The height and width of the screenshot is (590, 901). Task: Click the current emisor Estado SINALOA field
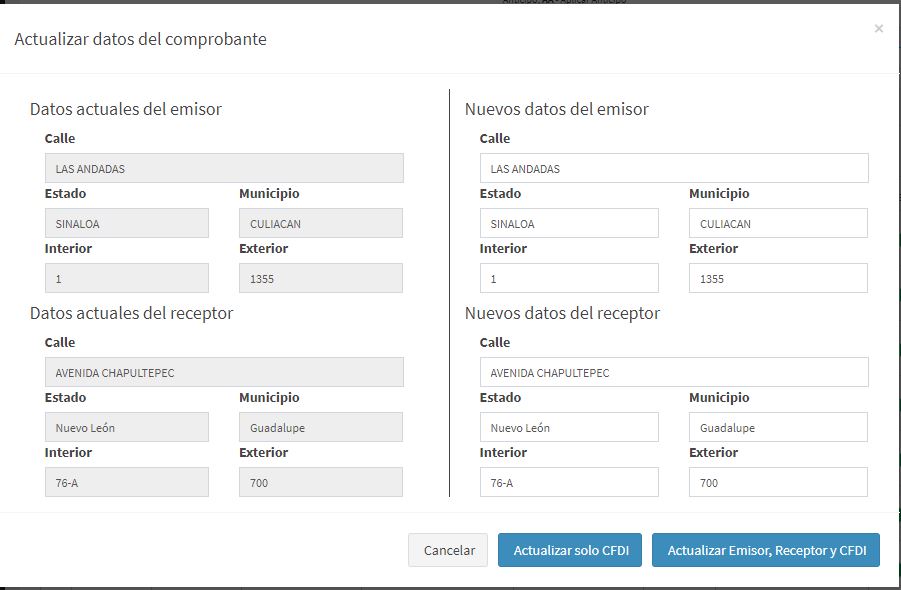pos(127,223)
